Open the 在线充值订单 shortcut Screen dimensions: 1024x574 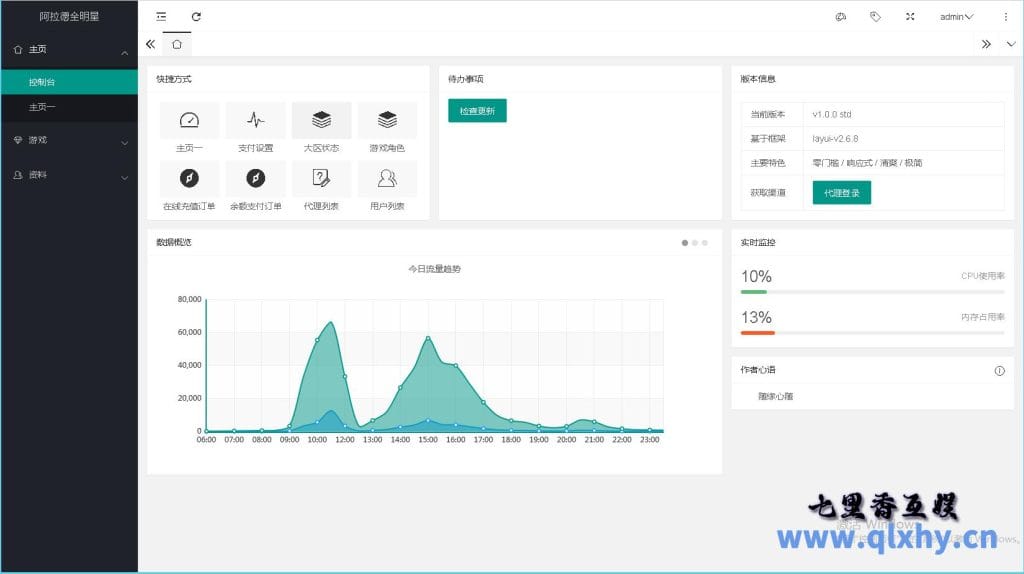(189, 178)
